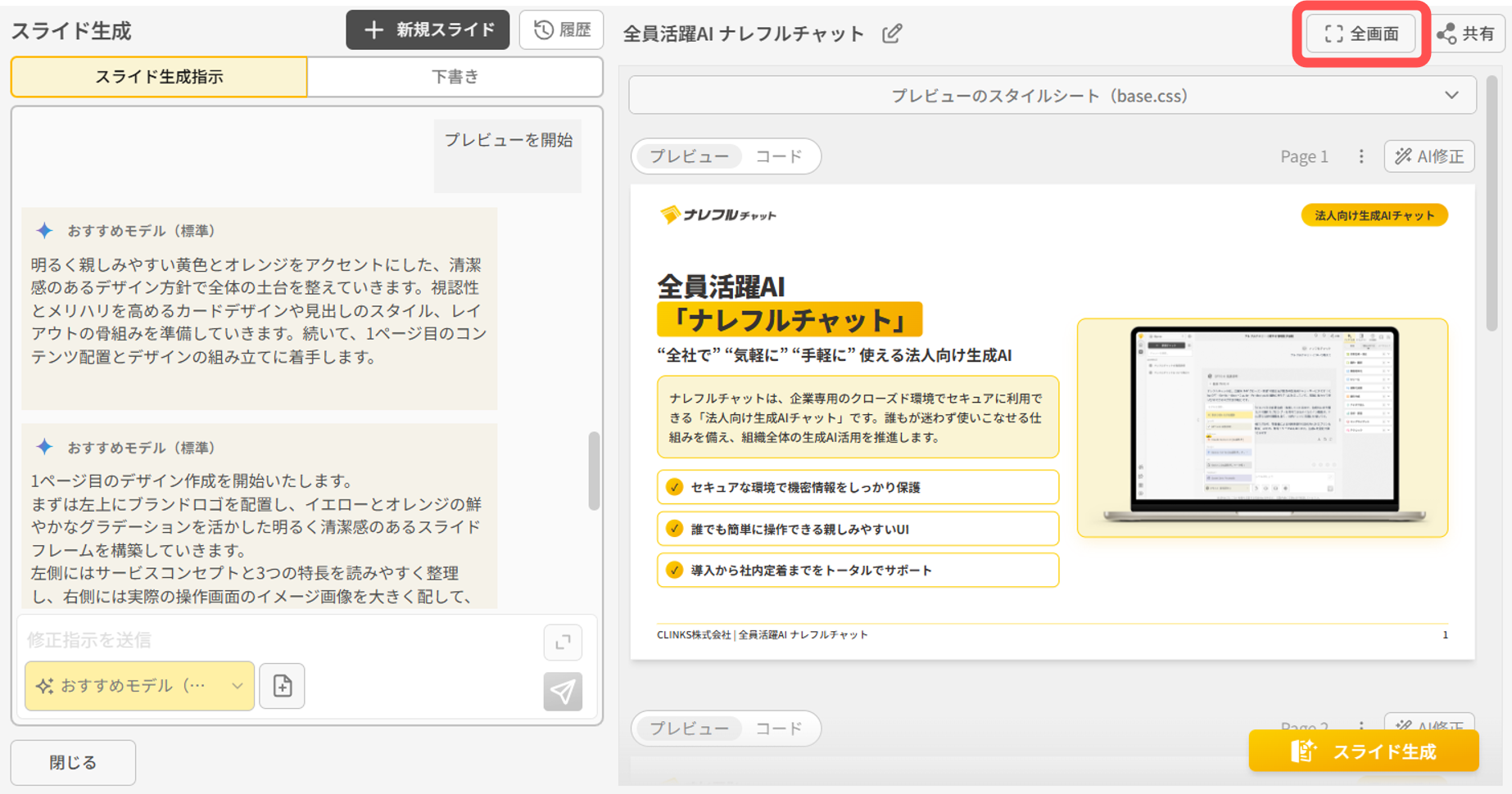Click the sparkle icon on first おすすめモデル message

[x=44, y=231]
